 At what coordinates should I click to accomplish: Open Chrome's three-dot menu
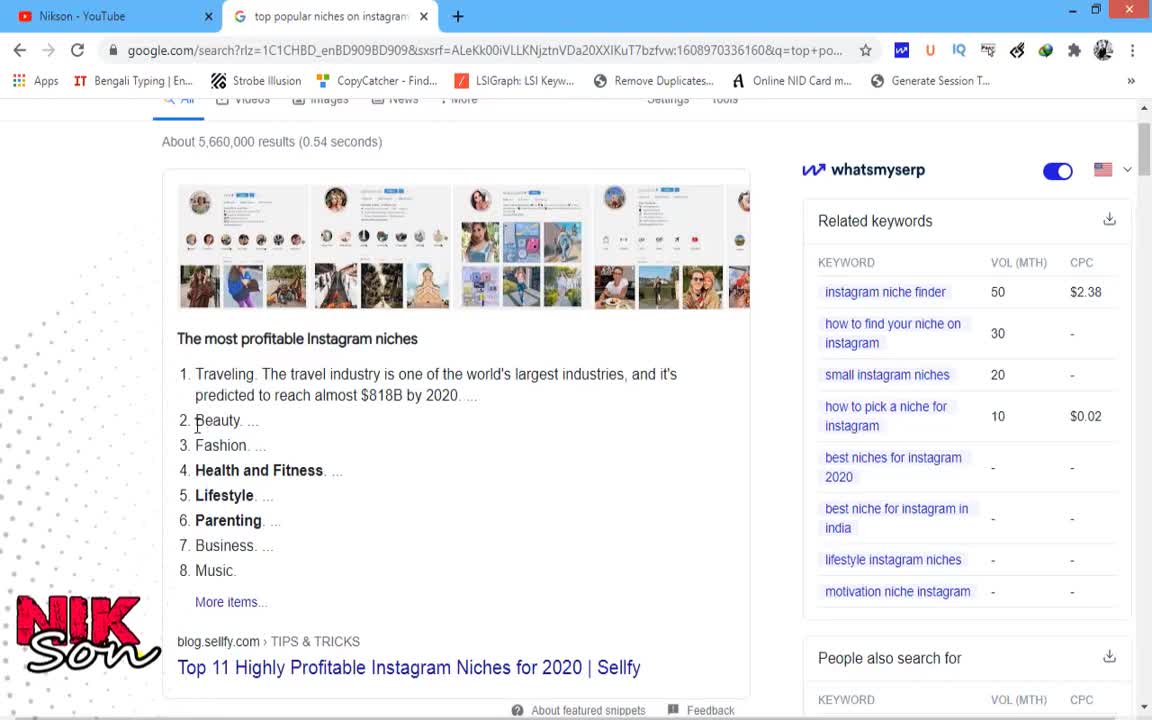(1132, 50)
